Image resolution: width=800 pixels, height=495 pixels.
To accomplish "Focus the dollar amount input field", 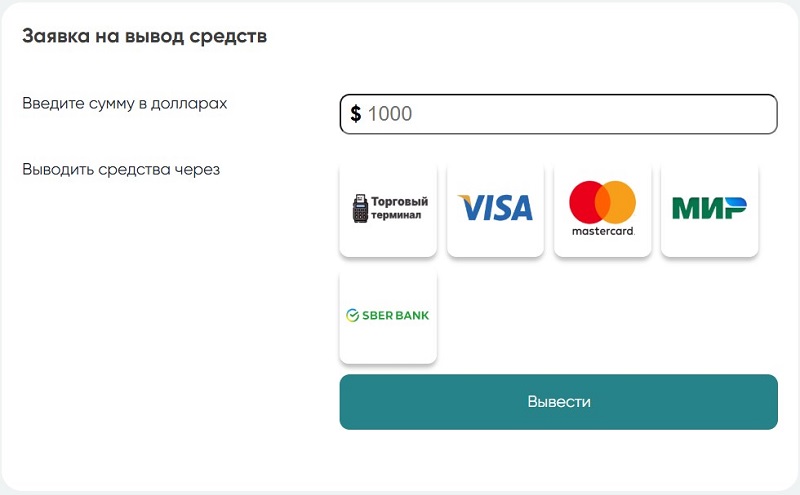I will [x=558, y=114].
